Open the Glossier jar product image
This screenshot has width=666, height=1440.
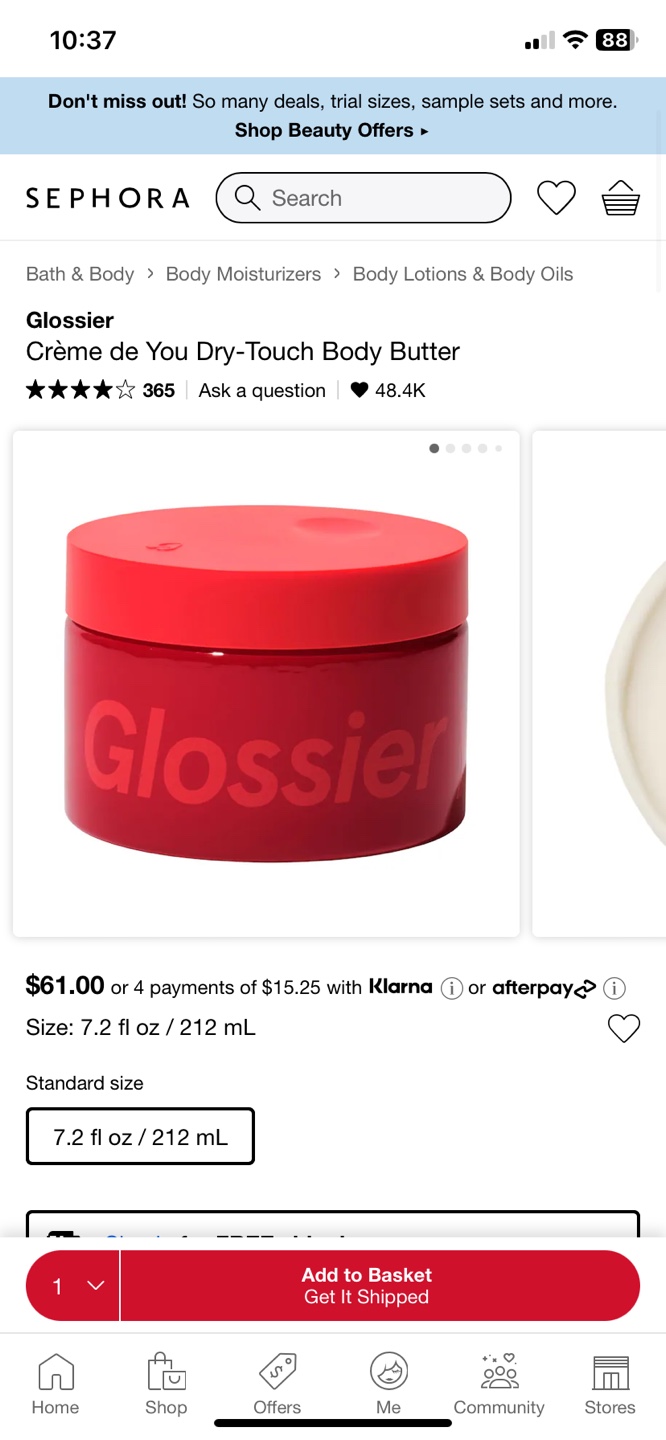pos(266,684)
